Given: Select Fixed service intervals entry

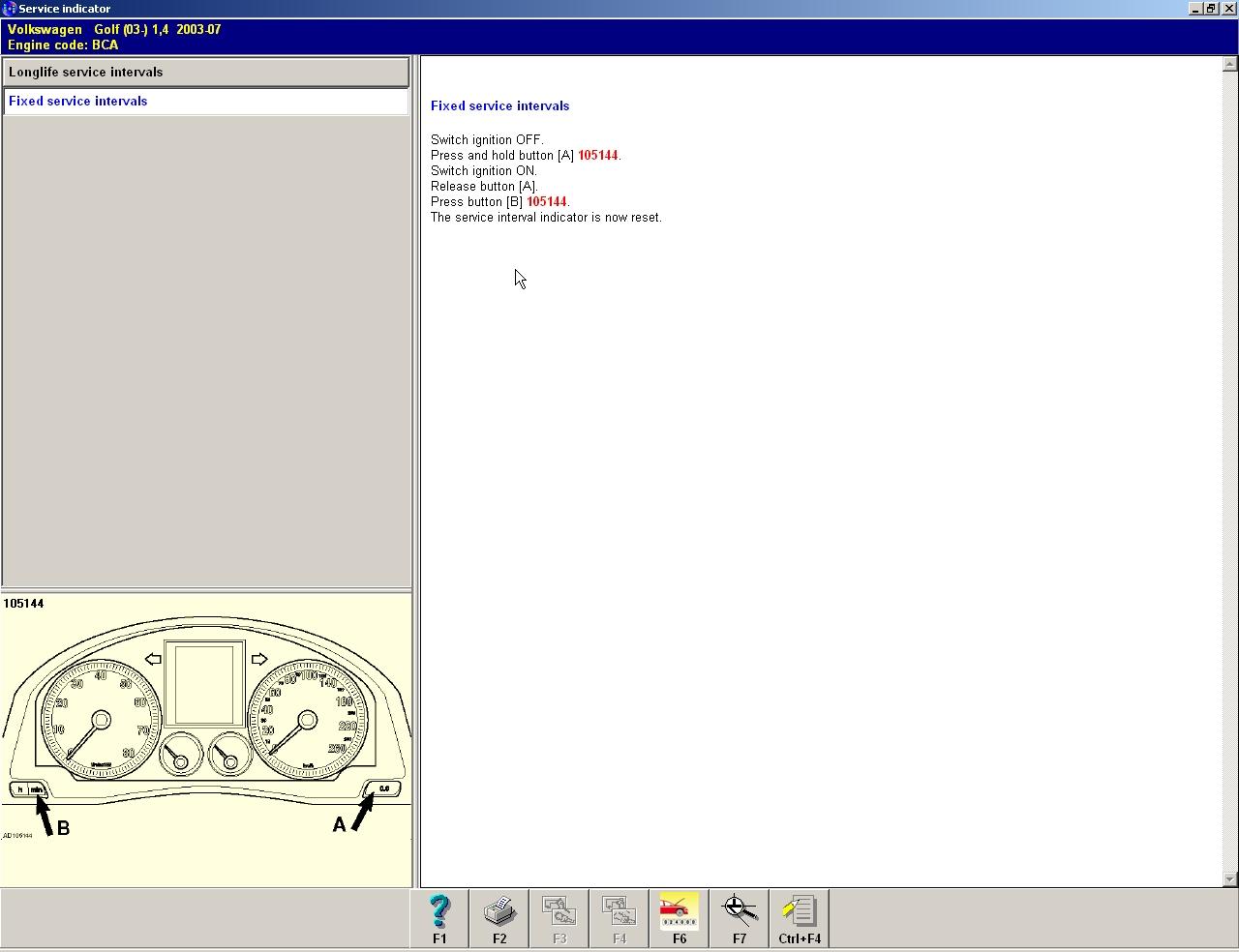Looking at the screenshot, I should [206, 102].
